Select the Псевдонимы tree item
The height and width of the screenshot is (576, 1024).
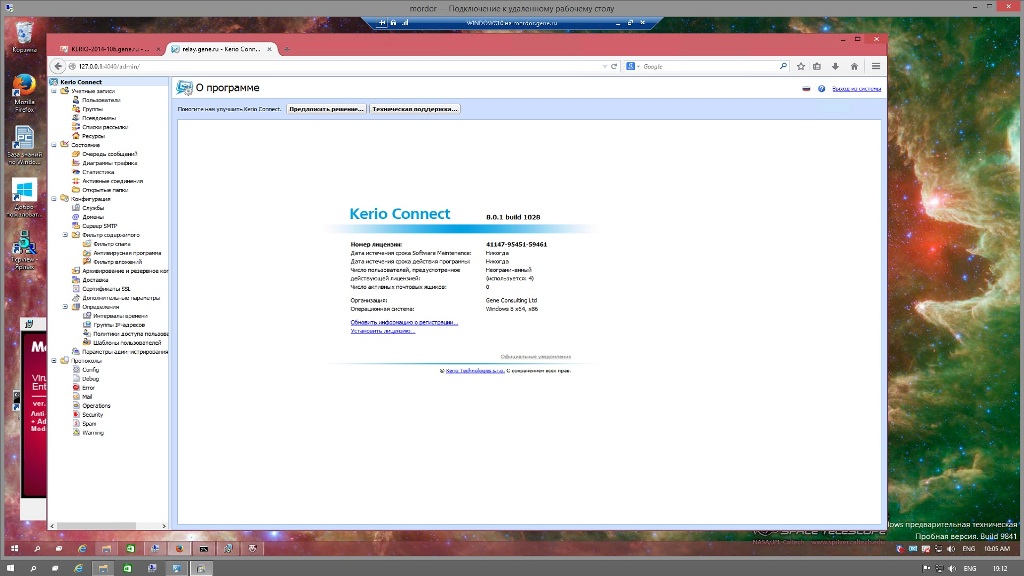point(99,118)
